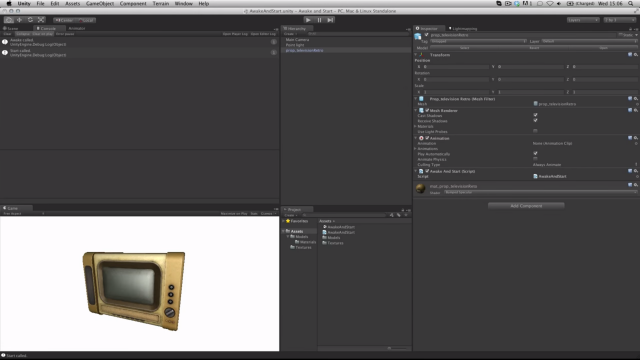Click the Clear console button

point(7,34)
